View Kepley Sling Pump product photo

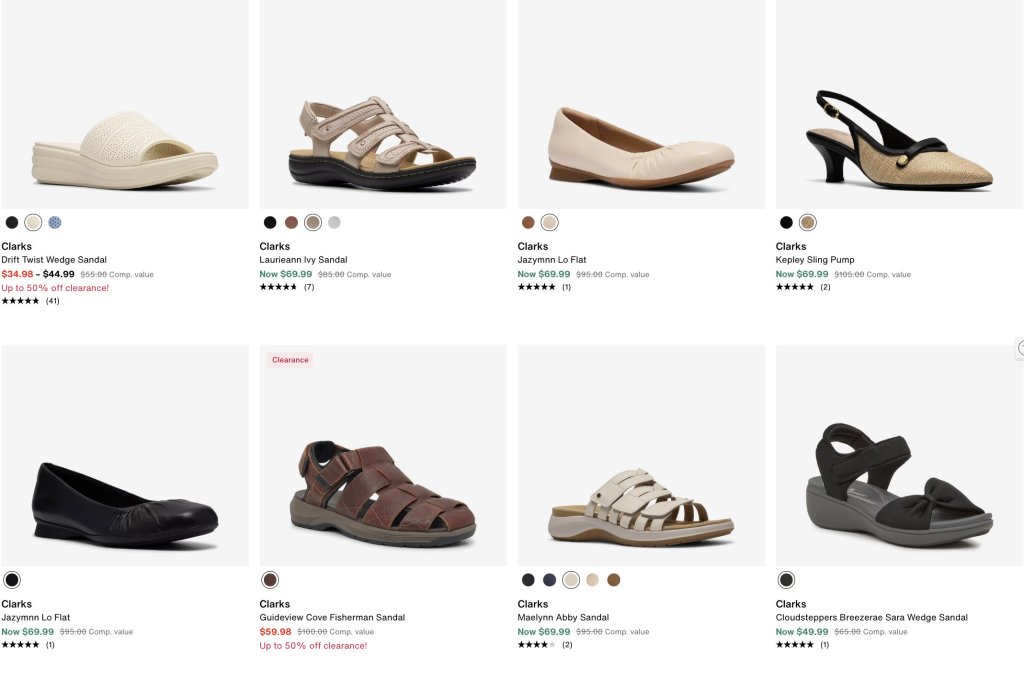pos(899,104)
